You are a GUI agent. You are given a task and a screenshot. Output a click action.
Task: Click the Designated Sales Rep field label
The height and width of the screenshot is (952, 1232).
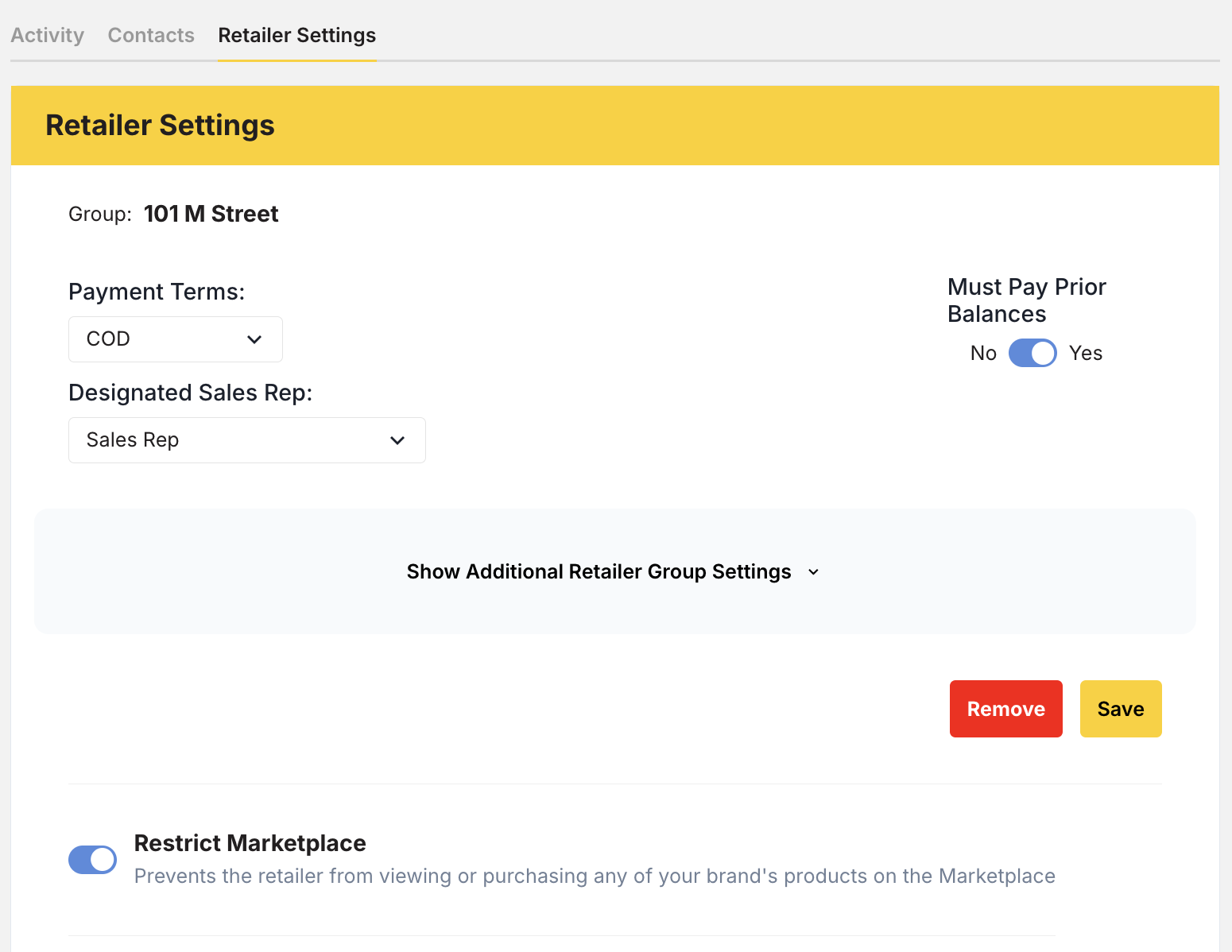(x=190, y=393)
